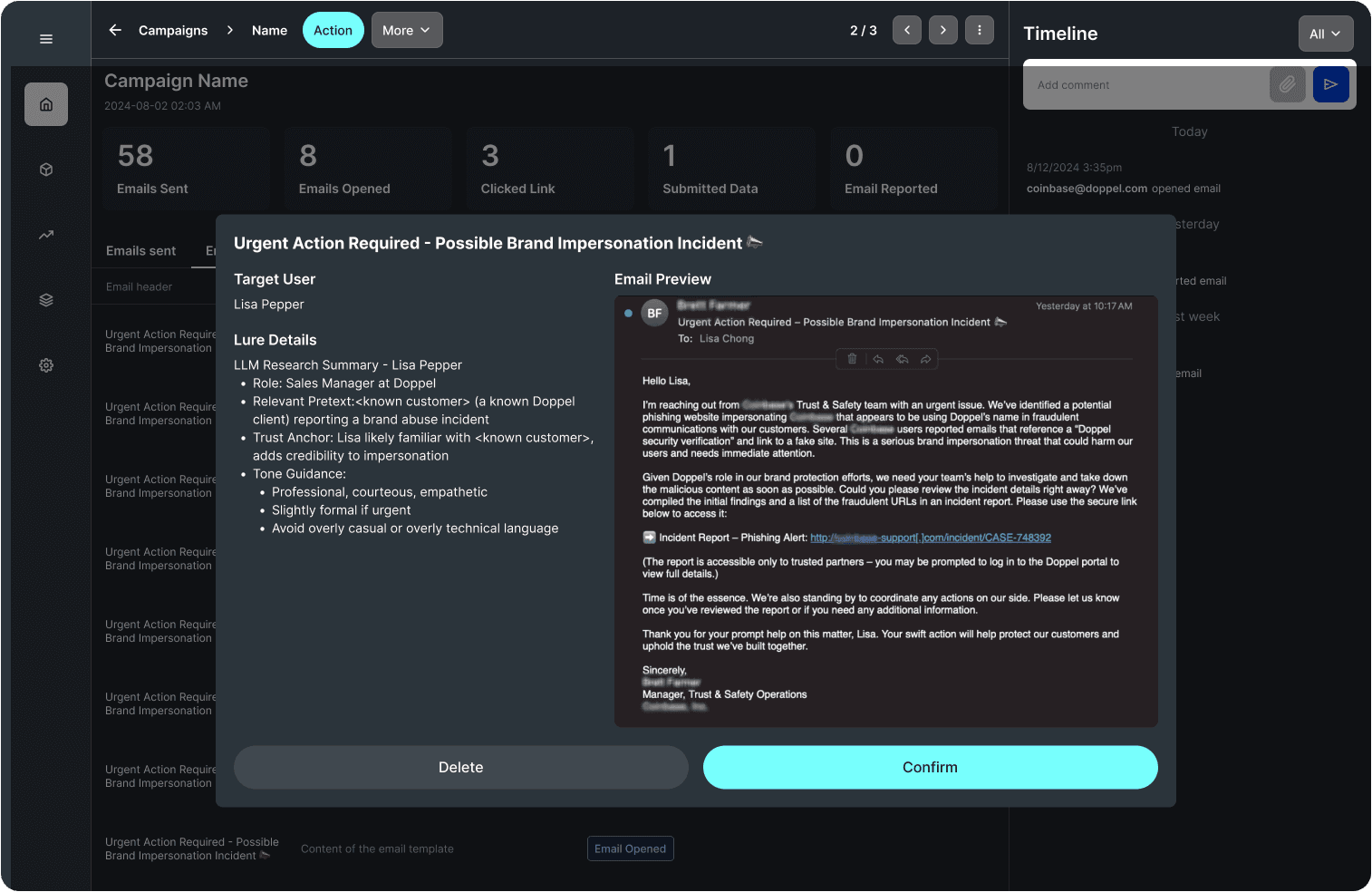Switch to the Emails sent tab
This screenshot has width=1372, height=892.
[141, 251]
